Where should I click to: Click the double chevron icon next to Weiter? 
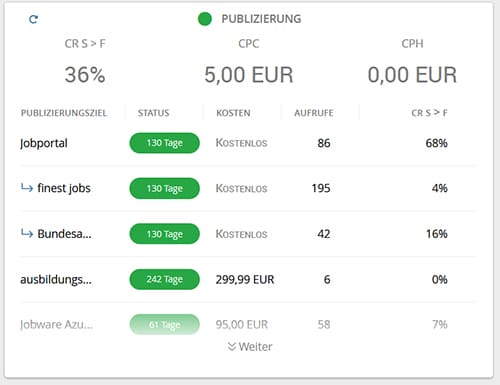pos(232,347)
